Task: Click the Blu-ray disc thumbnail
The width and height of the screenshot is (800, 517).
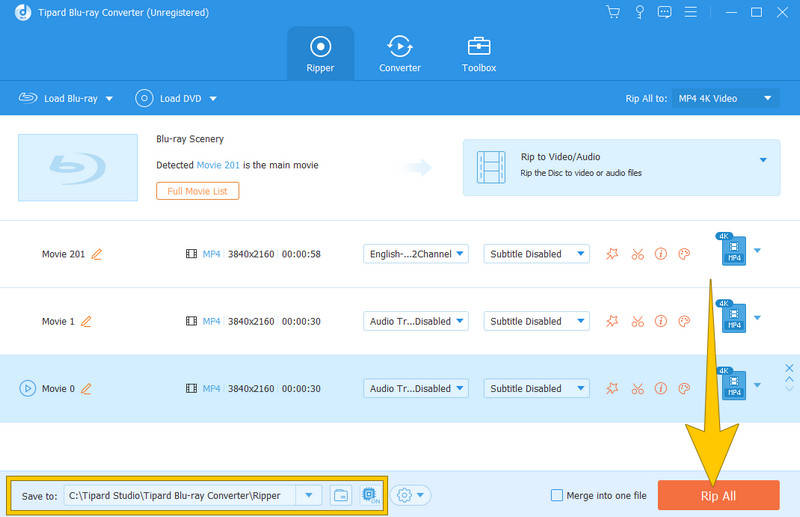Action: tap(78, 167)
